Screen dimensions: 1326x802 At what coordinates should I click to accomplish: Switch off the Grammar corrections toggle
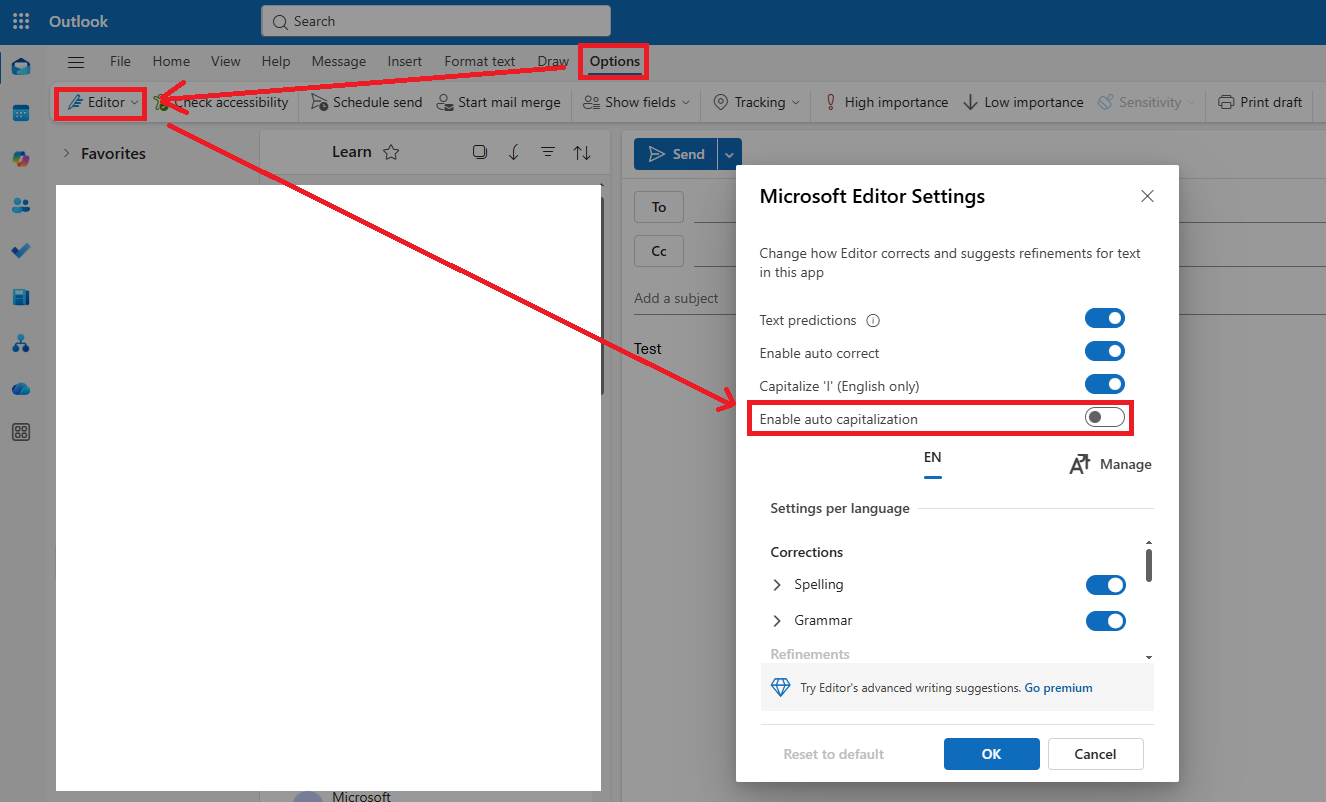1106,621
